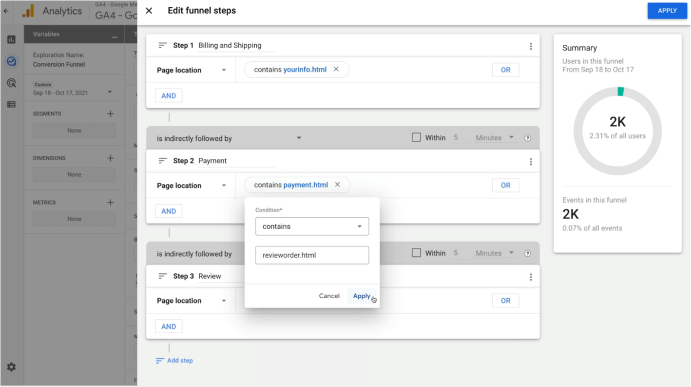Close the Edit funnel steps panel
Screen dimensions: 691x387
149,11
